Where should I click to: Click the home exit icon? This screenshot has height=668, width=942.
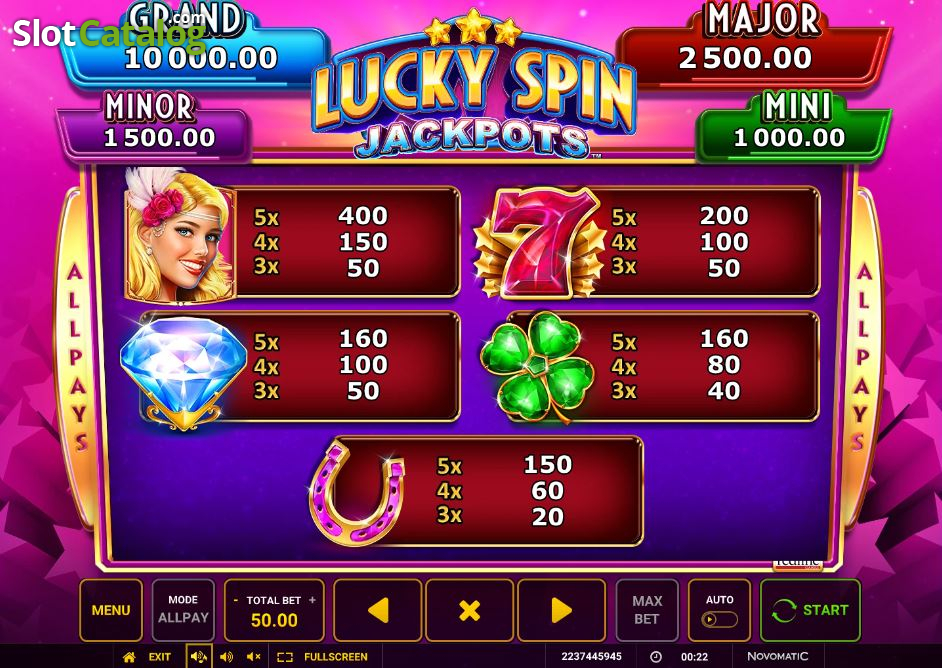129,657
